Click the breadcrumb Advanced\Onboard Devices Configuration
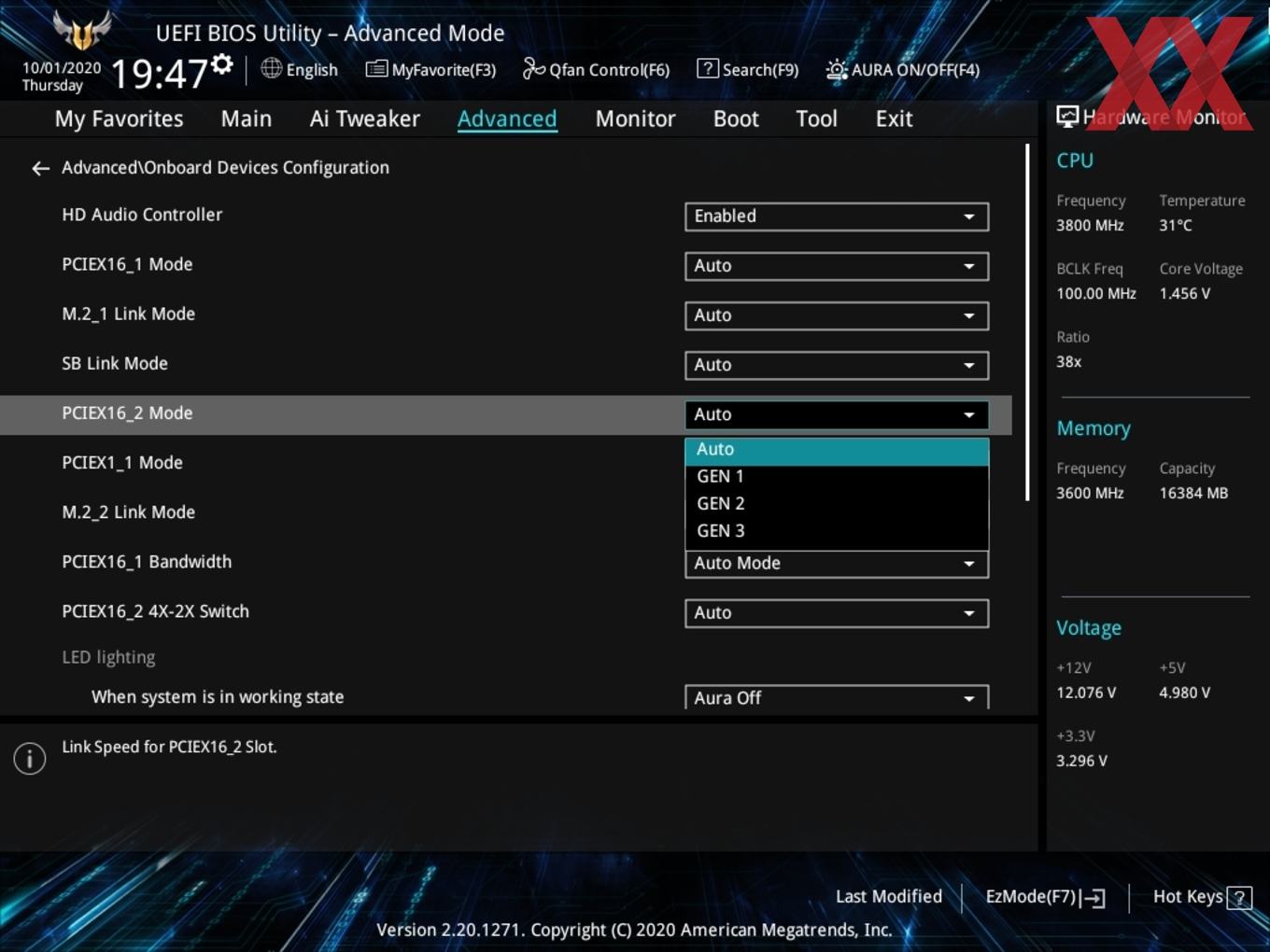This screenshot has width=1270, height=952. tap(225, 168)
